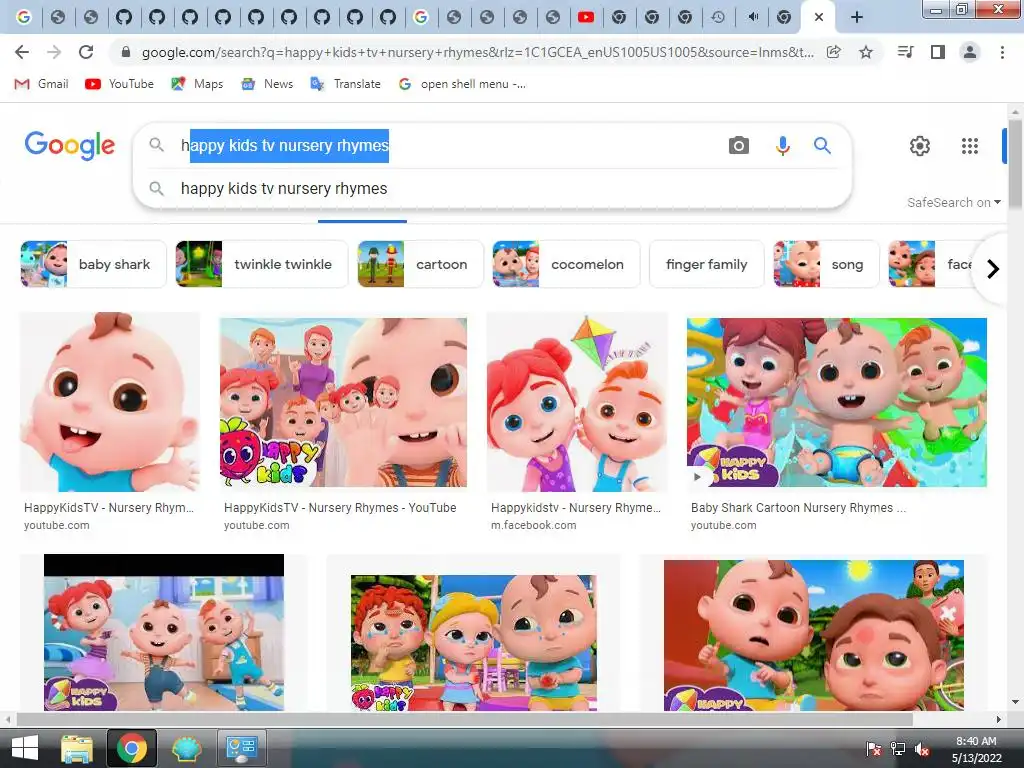Filter images by finger family chip
Screen dimensions: 1024x768
click(x=706, y=264)
